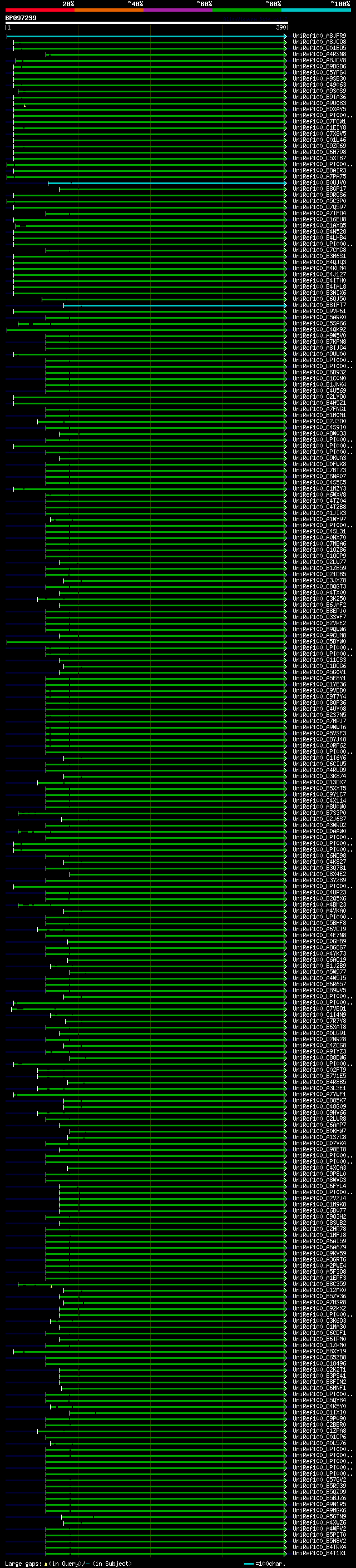This screenshot has width=356, height=1568.
Task: Select hit label UniRef100_A5C3P0
Action: click(319, 201)
